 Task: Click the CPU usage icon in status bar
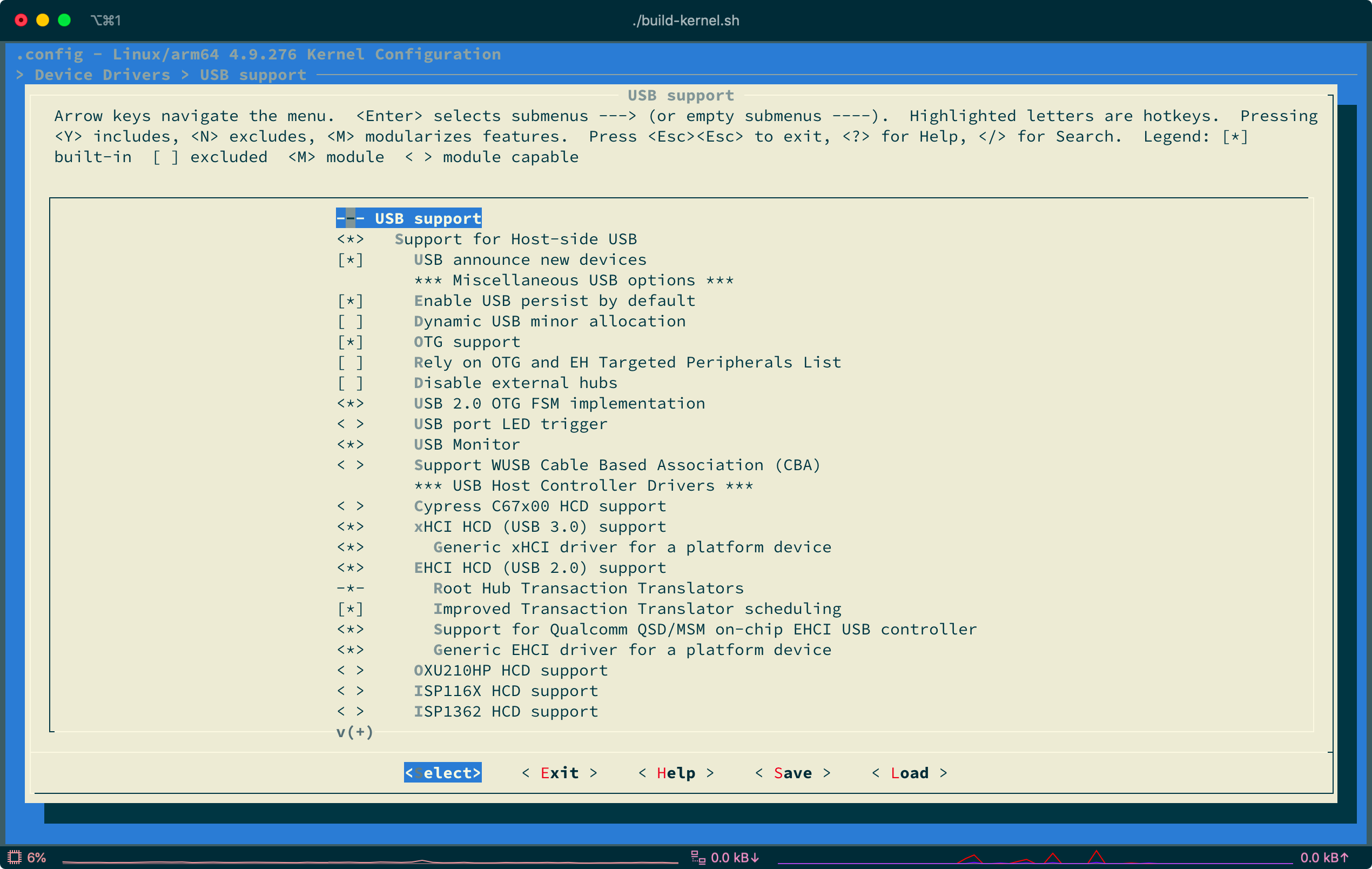[x=14, y=857]
